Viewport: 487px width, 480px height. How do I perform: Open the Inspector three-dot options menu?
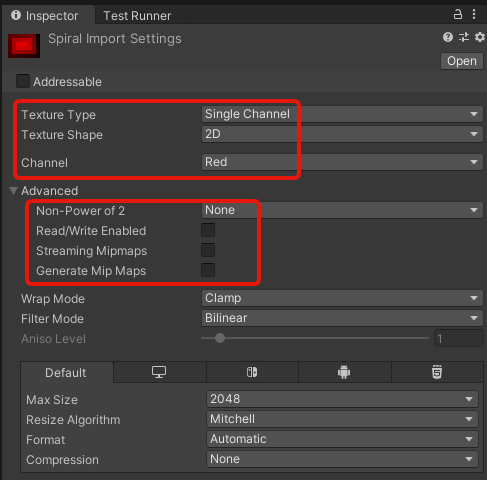474,14
